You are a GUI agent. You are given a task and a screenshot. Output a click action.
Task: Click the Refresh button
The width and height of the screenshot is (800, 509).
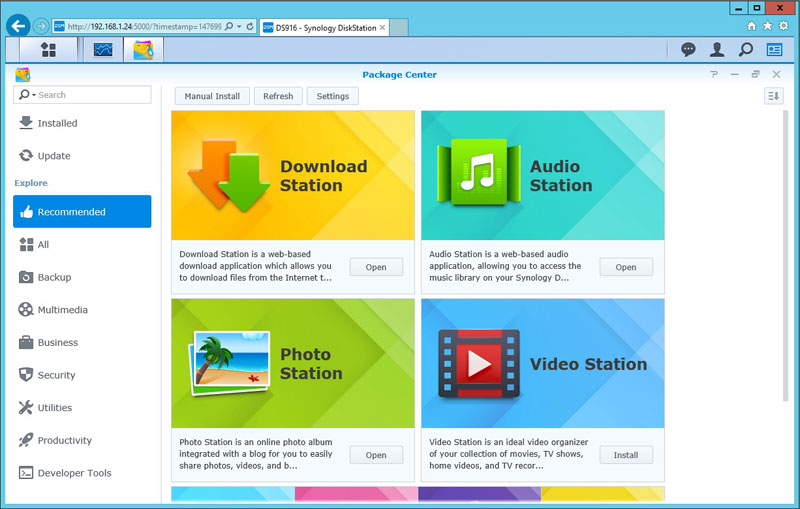pyautogui.click(x=278, y=96)
